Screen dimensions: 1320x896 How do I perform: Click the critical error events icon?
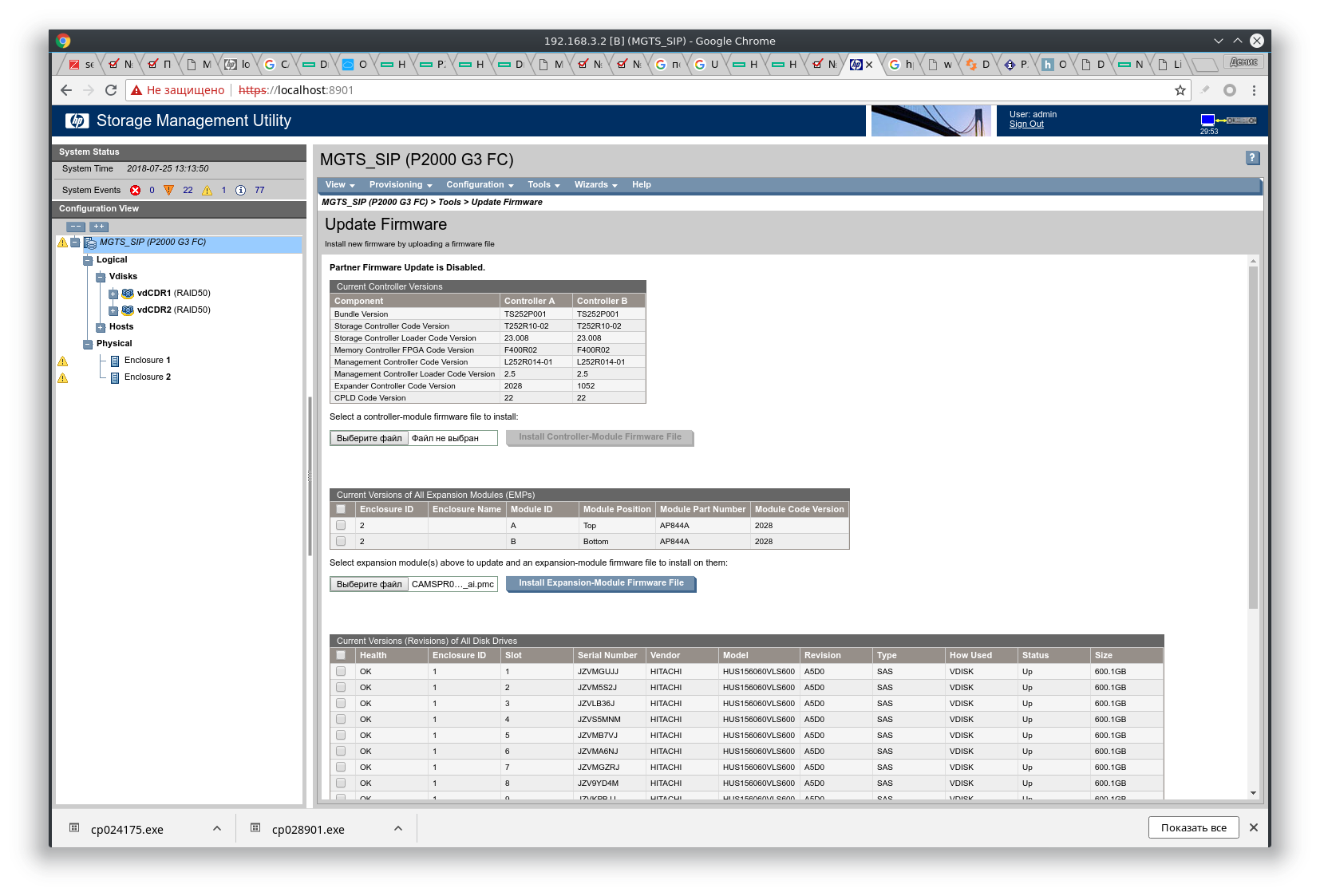pos(136,190)
